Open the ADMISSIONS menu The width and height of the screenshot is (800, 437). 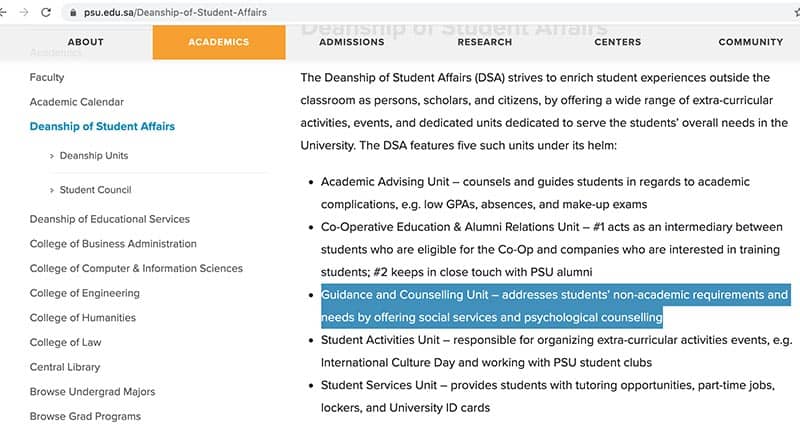click(352, 42)
